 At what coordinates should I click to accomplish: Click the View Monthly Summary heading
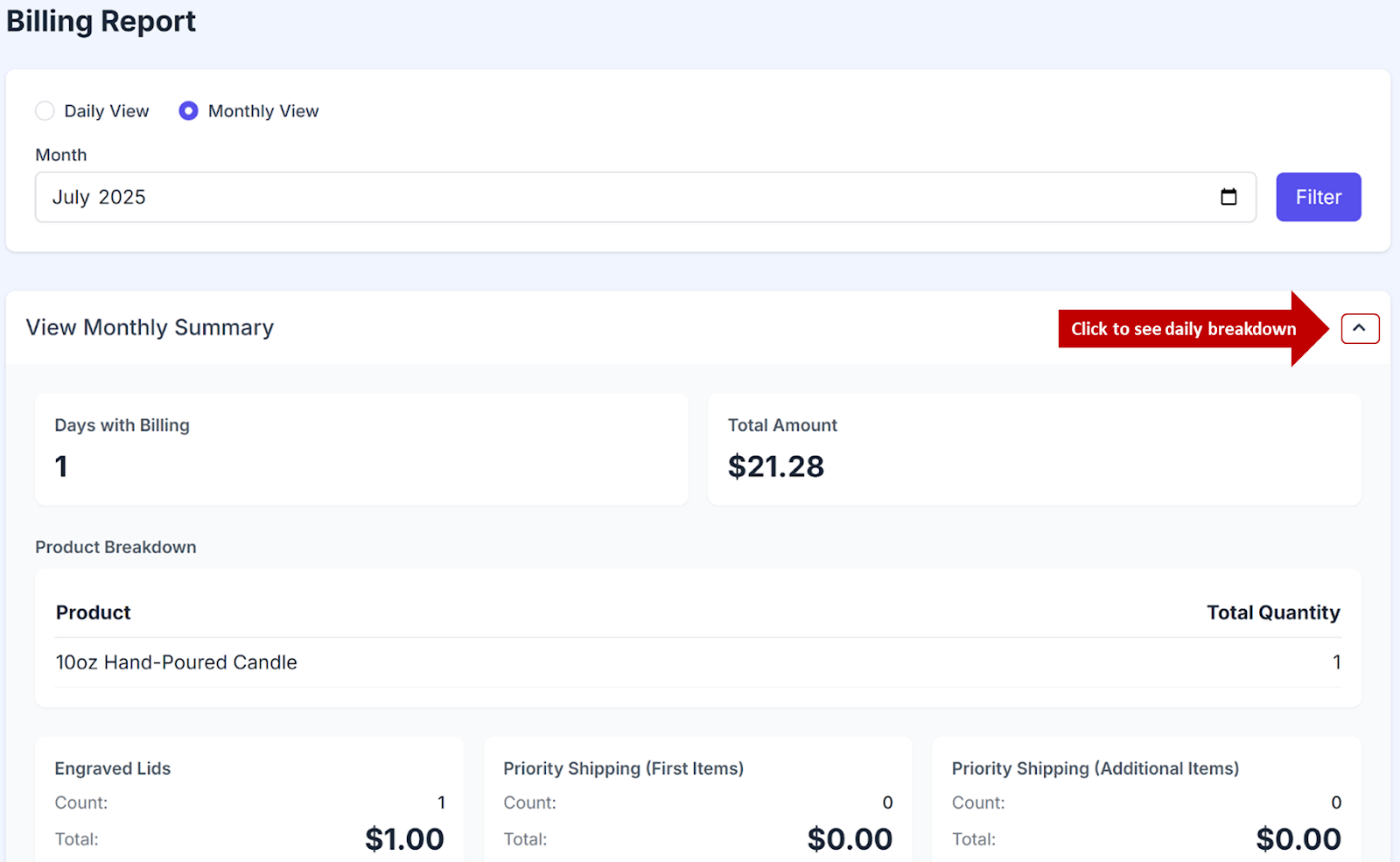[150, 327]
